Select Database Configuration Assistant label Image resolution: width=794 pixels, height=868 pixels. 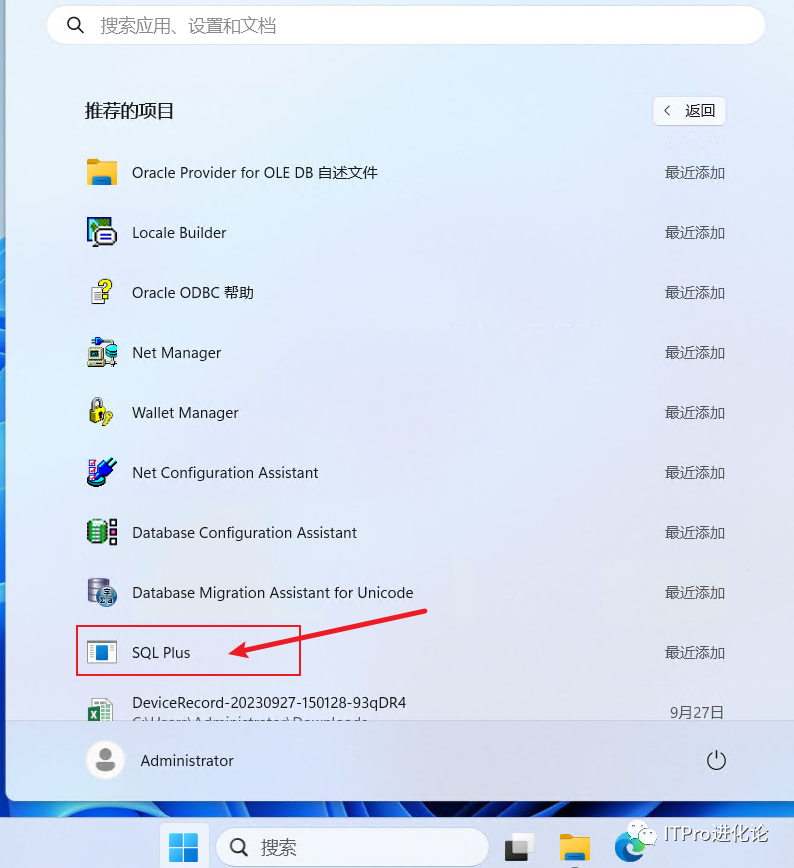click(244, 533)
